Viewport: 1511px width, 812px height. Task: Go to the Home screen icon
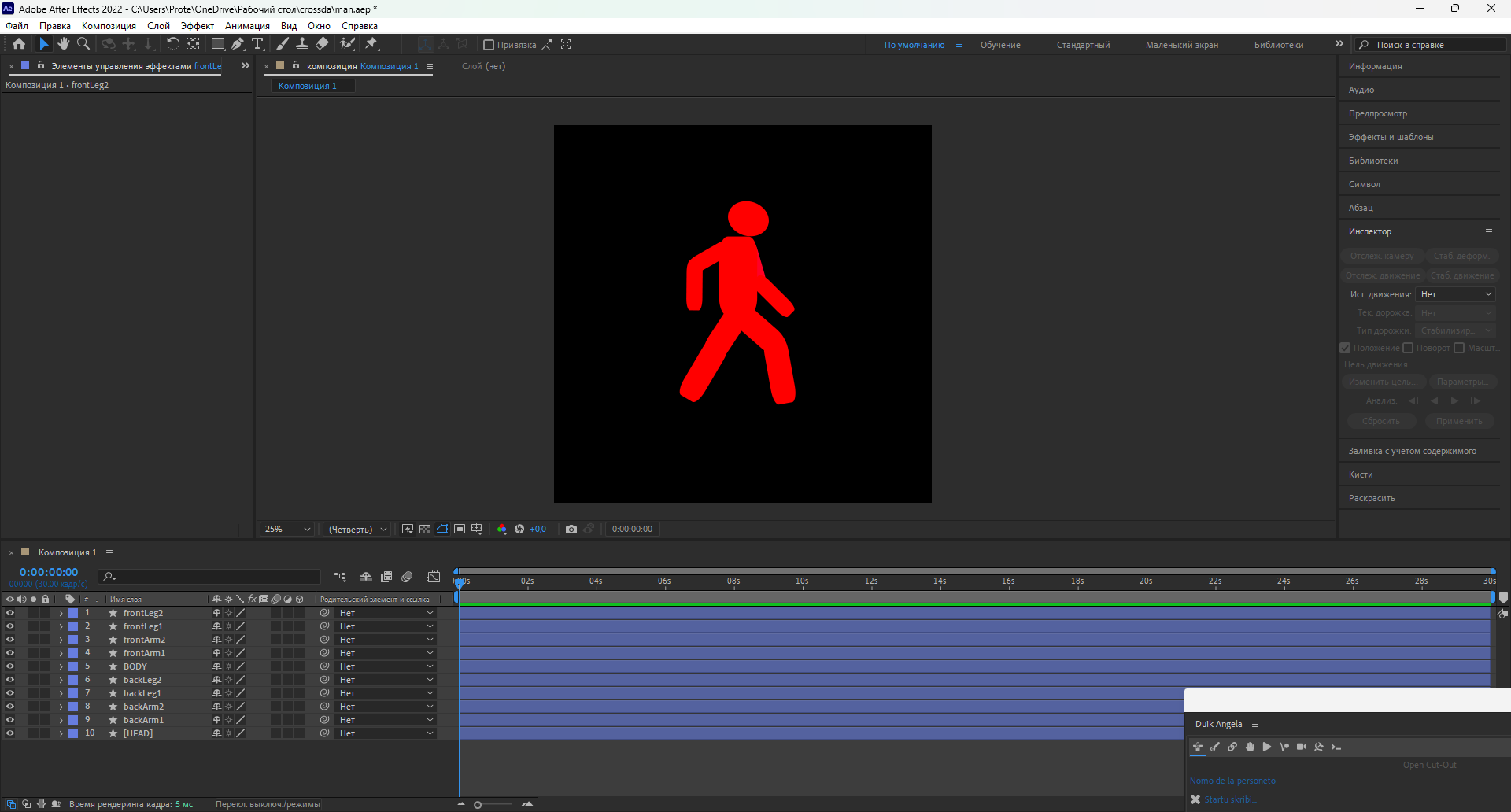[19, 44]
